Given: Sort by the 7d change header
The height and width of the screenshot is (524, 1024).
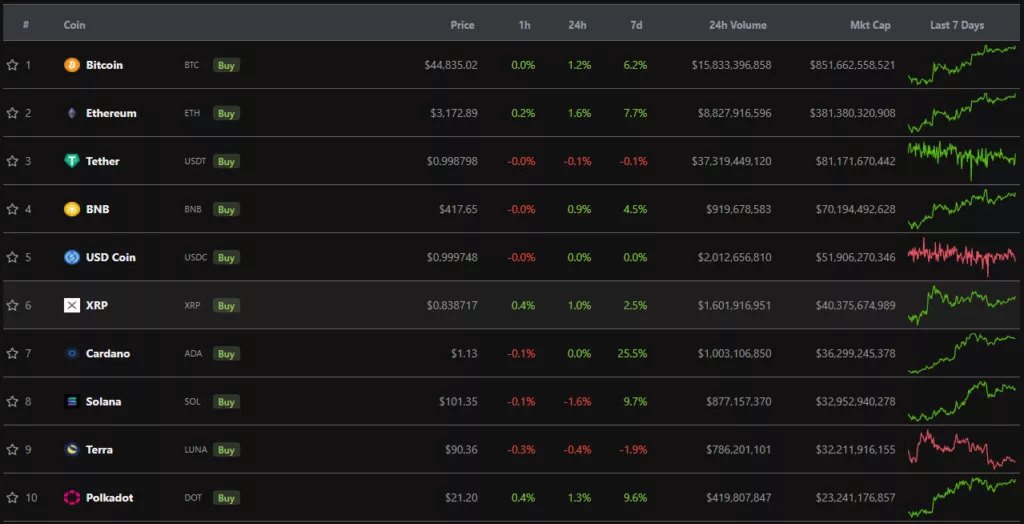Looking at the screenshot, I should [637, 25].
